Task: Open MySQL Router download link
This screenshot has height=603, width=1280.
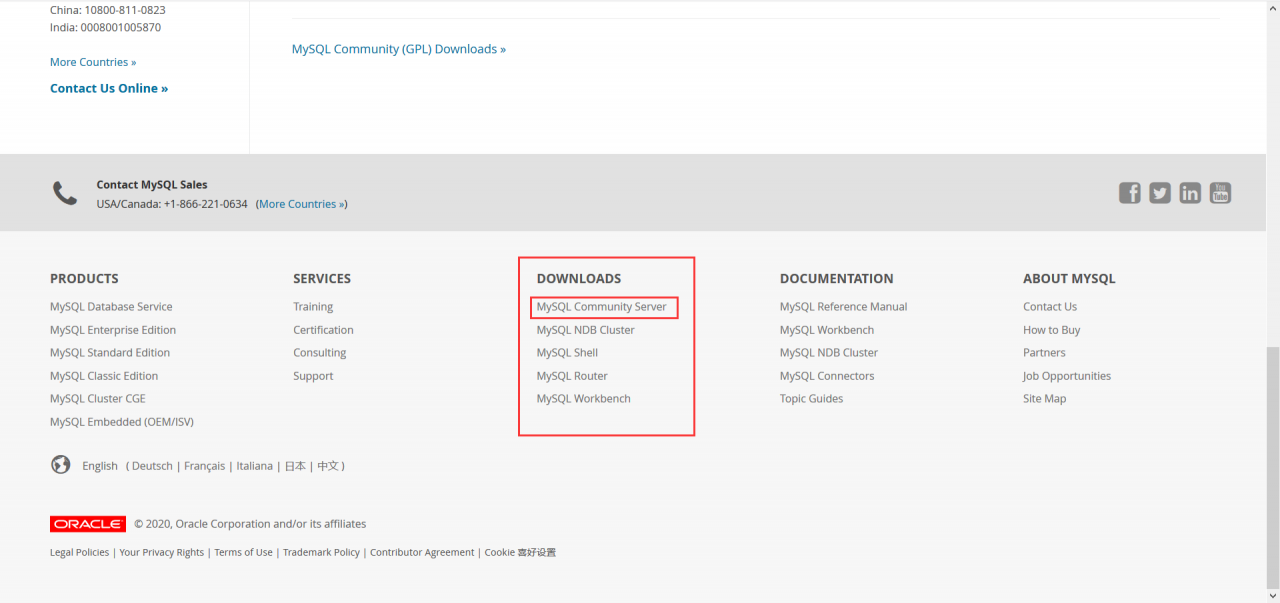Action: click(x=572, y=376)
